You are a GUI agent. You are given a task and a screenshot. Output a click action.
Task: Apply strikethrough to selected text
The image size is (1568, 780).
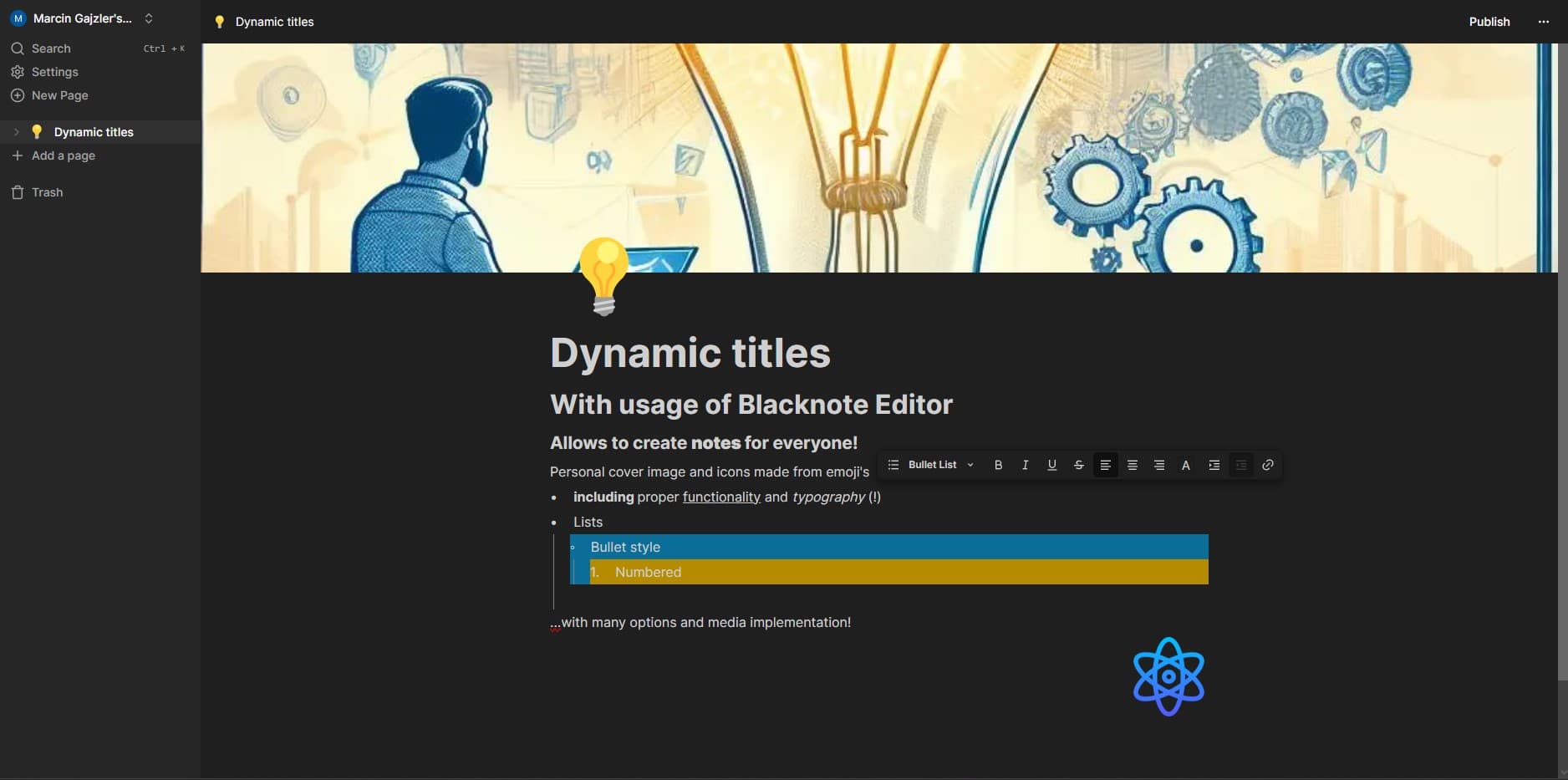(1078, 465)
